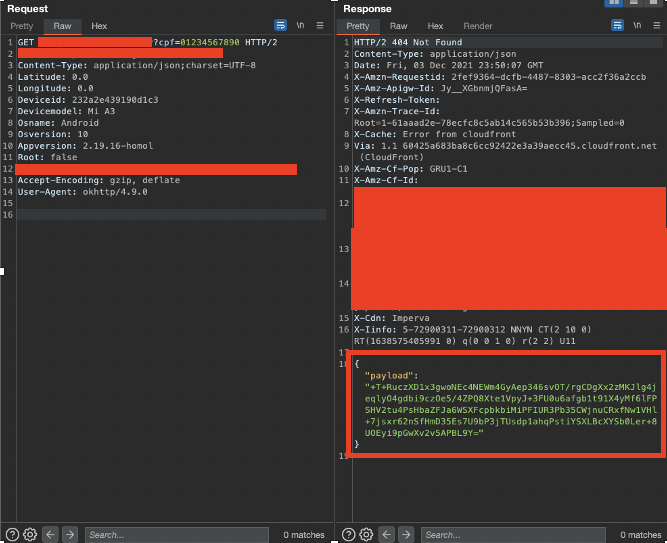Viewport: 667px width, 543px height.
Task: Open the Response panel hamburger menu
Action: point(657,26)
